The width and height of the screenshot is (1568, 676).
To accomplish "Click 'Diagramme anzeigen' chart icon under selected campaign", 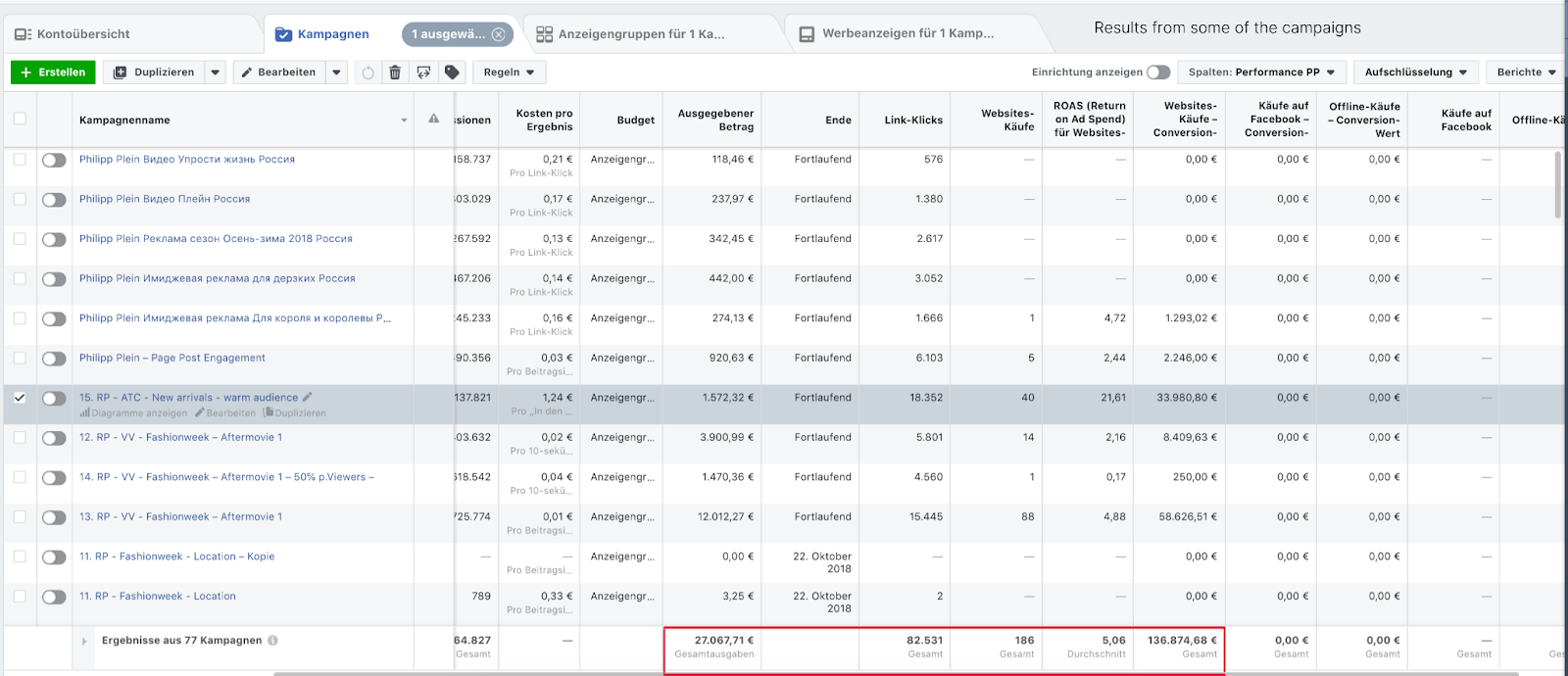I will [84, 413].
